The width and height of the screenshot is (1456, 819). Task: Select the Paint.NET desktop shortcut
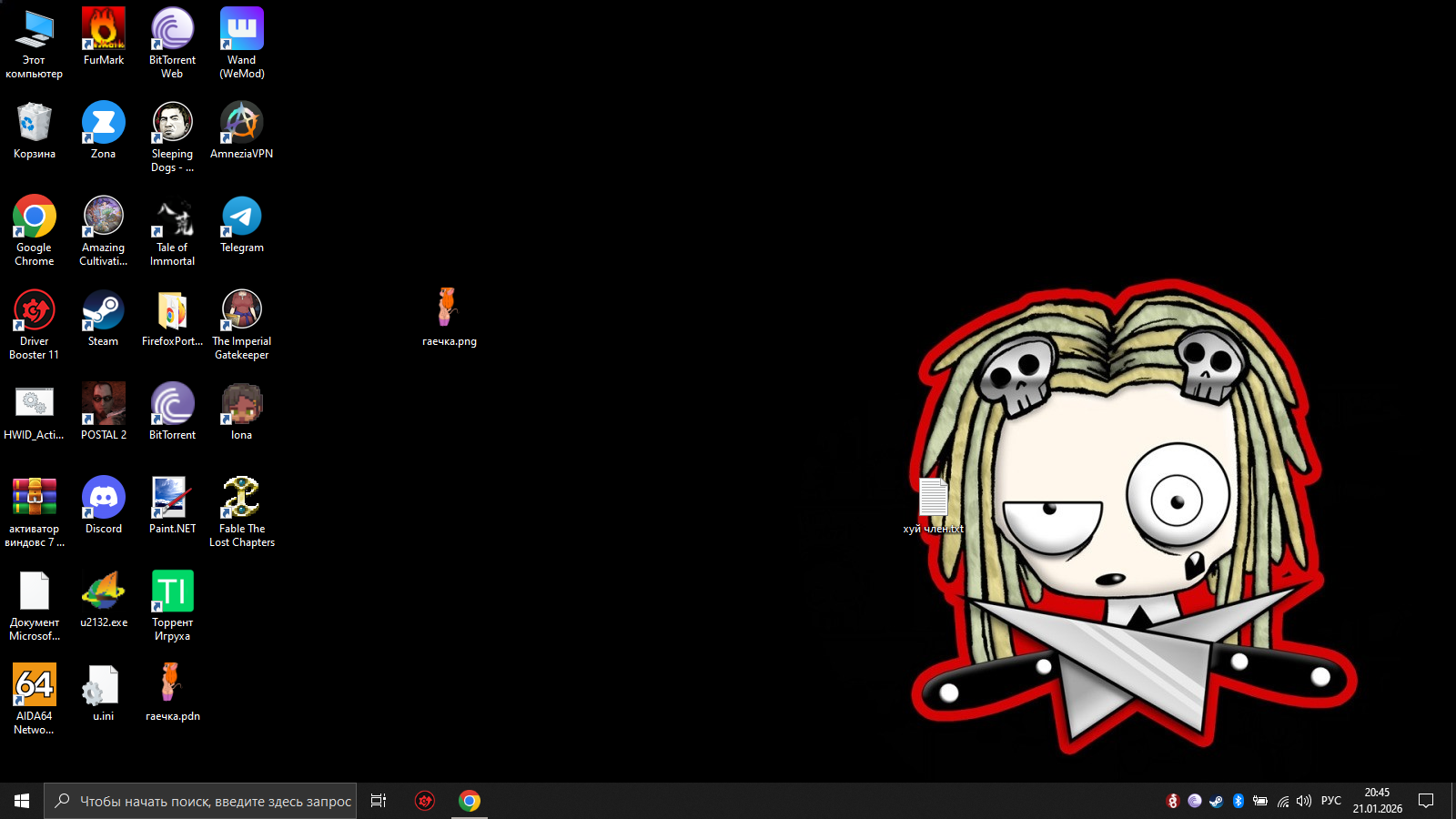[x=172, y=505]
